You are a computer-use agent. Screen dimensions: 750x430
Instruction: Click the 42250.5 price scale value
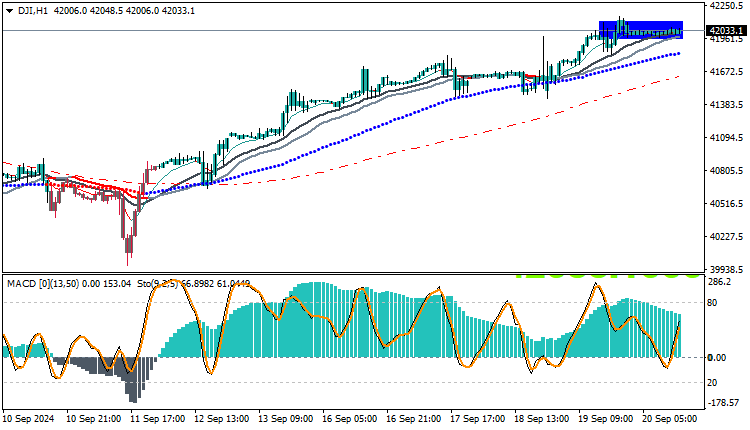[726, 5]
